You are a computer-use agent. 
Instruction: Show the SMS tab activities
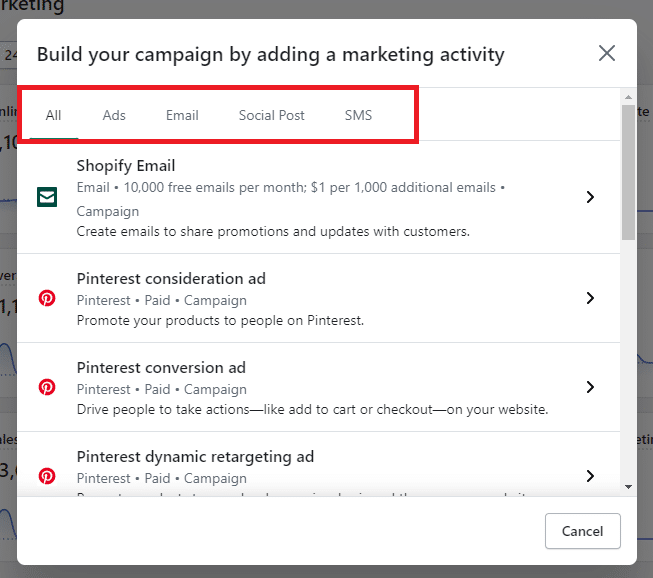tap(358, 115)
